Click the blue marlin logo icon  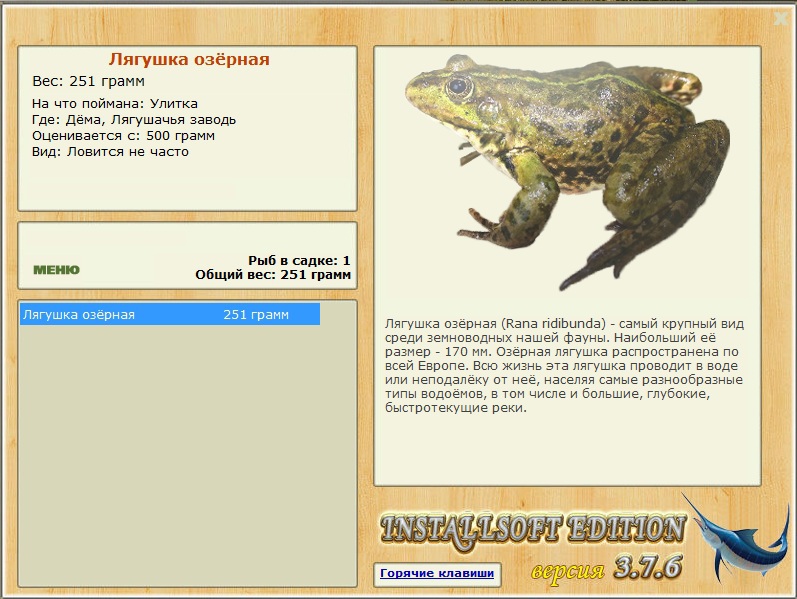pyautogui.click(x=737, y=539)
